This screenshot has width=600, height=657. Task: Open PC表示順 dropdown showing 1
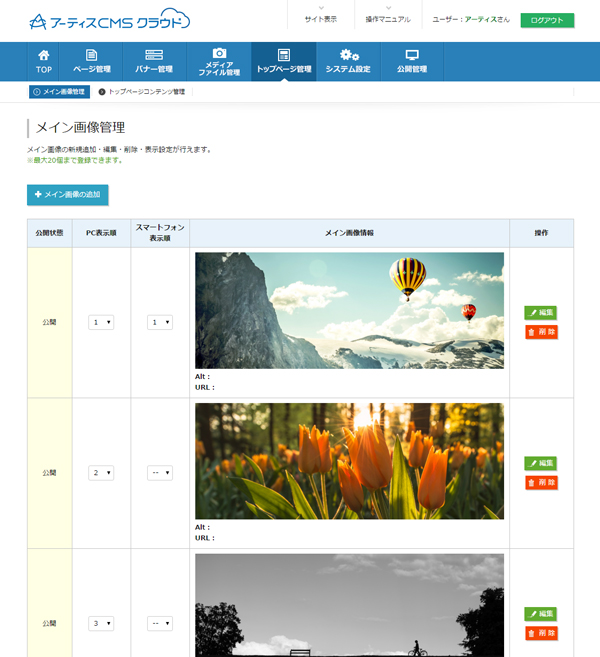[101, 322]
